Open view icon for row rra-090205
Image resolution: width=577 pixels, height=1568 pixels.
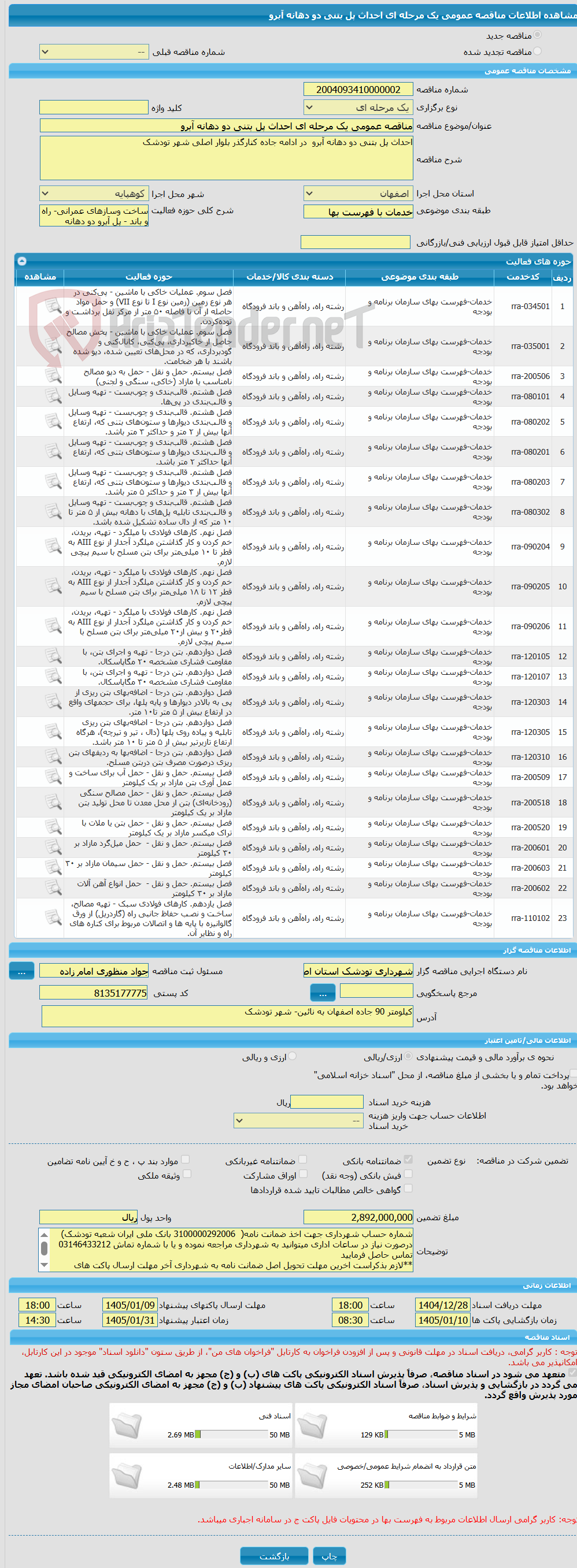point(54,586)
